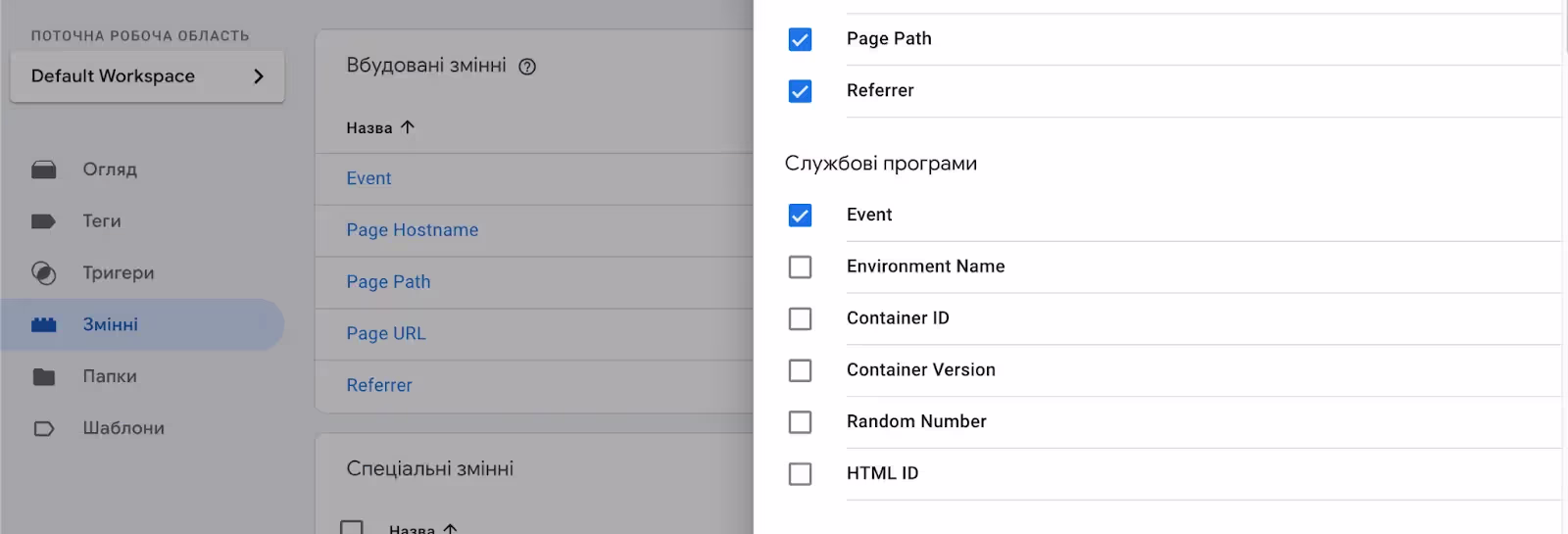The image size is (1568, 534).
Task: Open the Page Path variable link in list
Action: 388,282
